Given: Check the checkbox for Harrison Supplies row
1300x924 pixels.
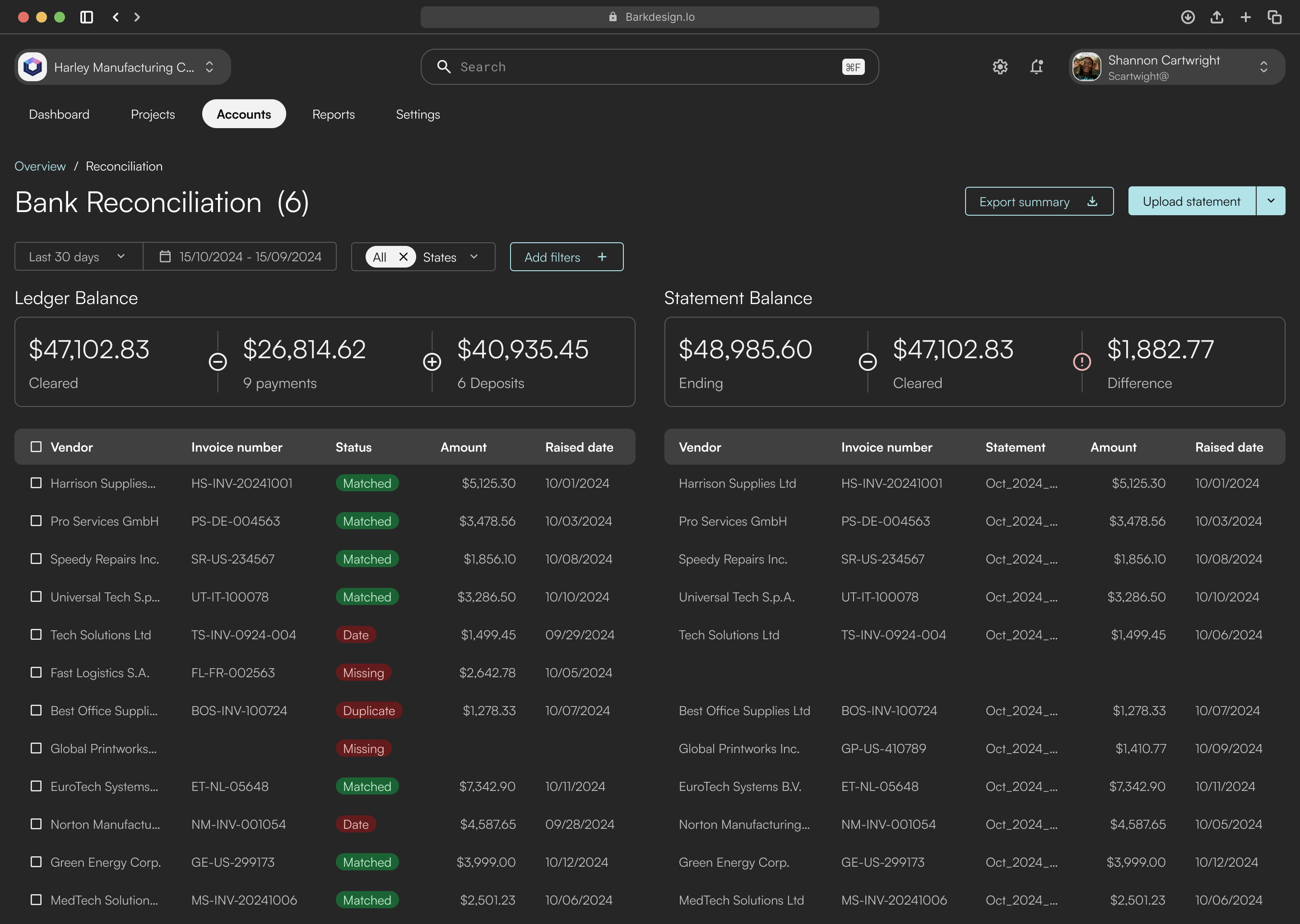Looking at the screenshot, I should point(36,483).
